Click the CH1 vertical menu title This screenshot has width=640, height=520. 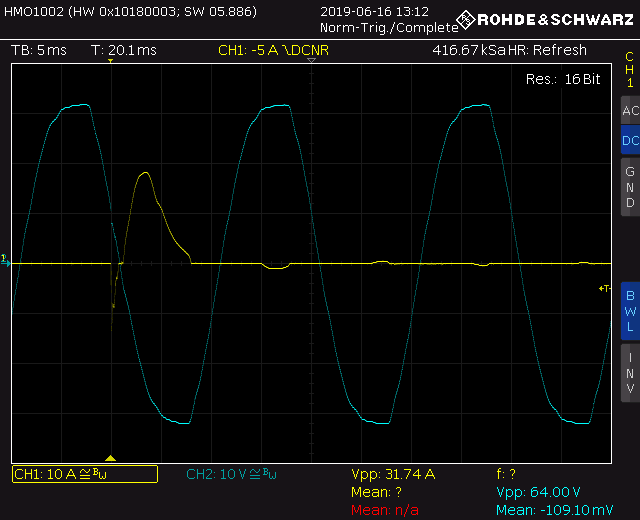630,69
